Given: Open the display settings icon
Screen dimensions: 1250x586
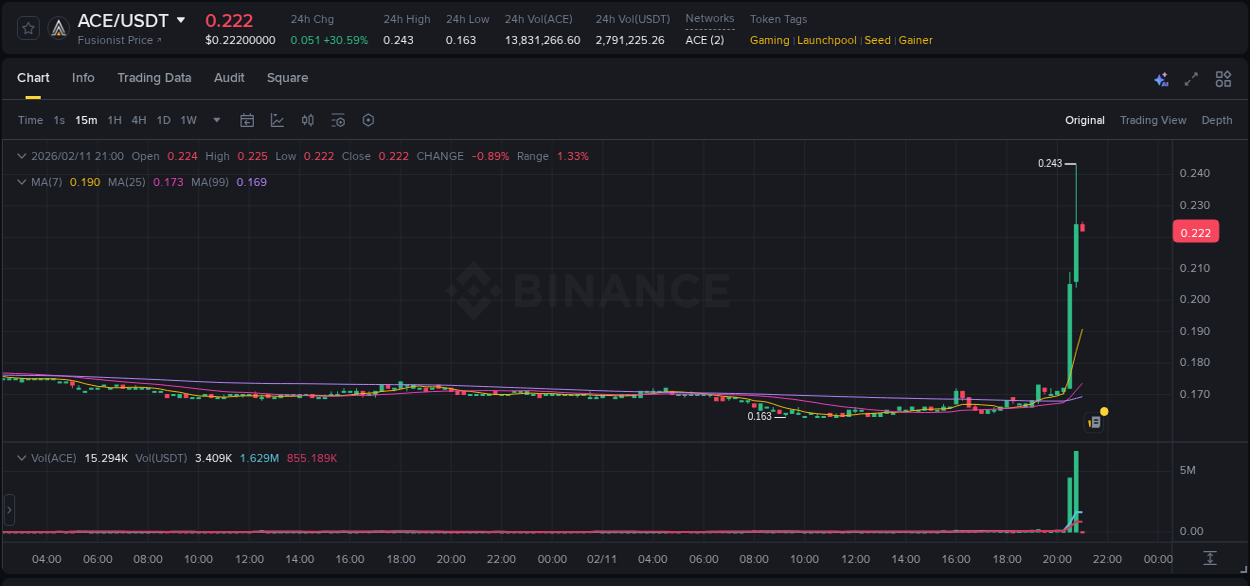Looking at the screenshot, I should tap(338, 120).
